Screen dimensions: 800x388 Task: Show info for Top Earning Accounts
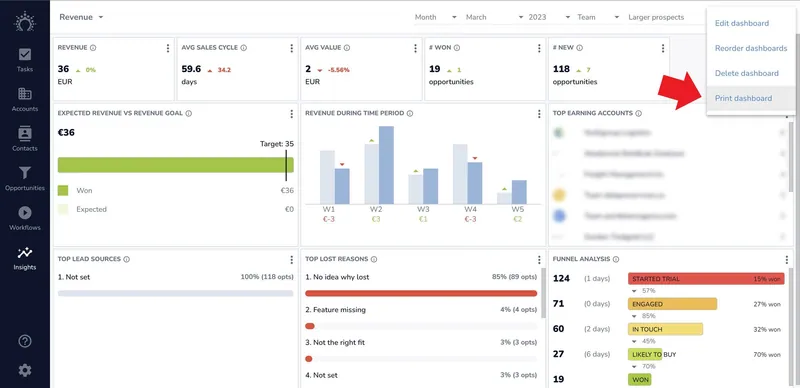click(x=639, y=113)
